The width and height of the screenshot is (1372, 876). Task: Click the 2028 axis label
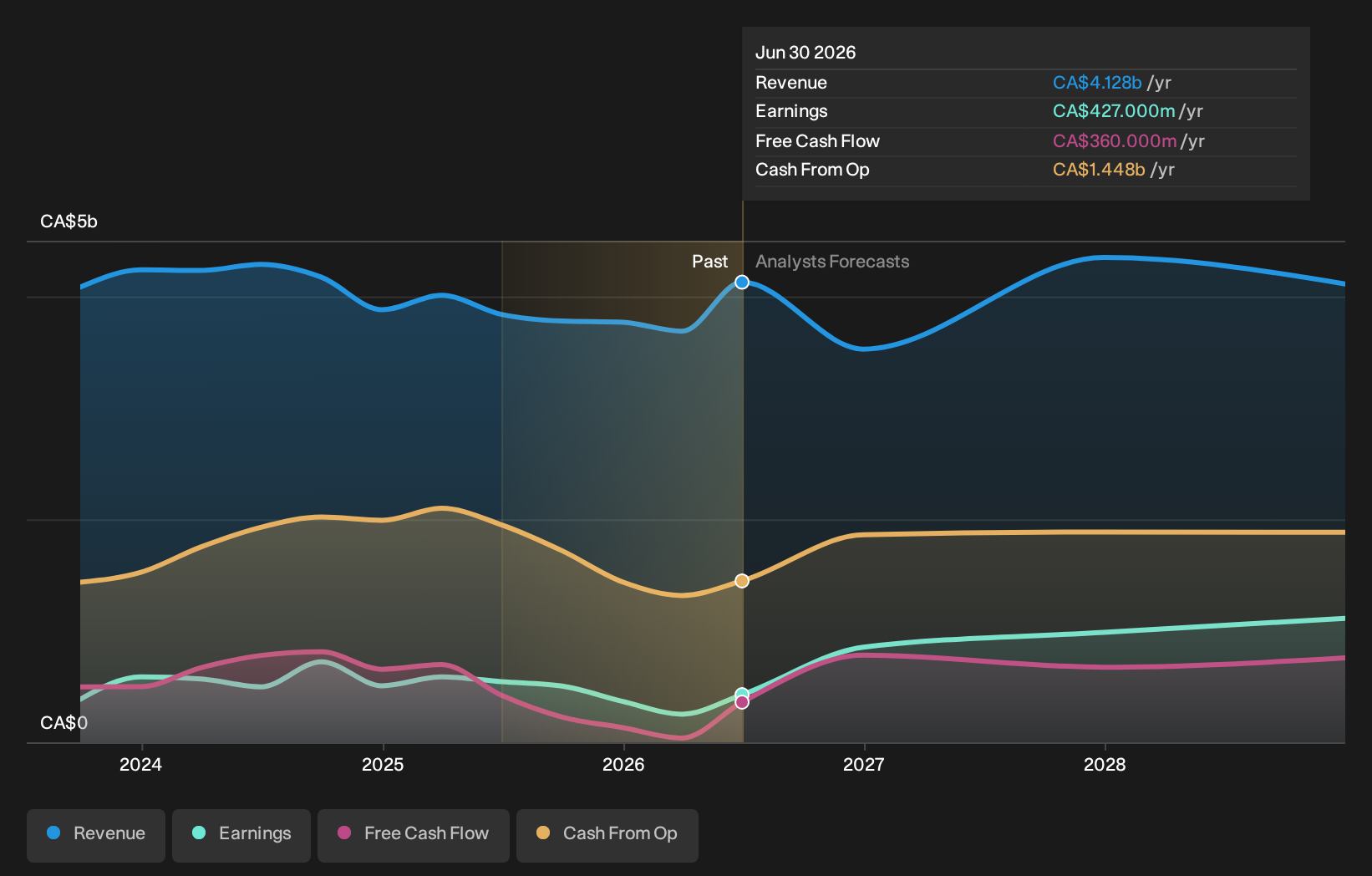[1105, 765]
